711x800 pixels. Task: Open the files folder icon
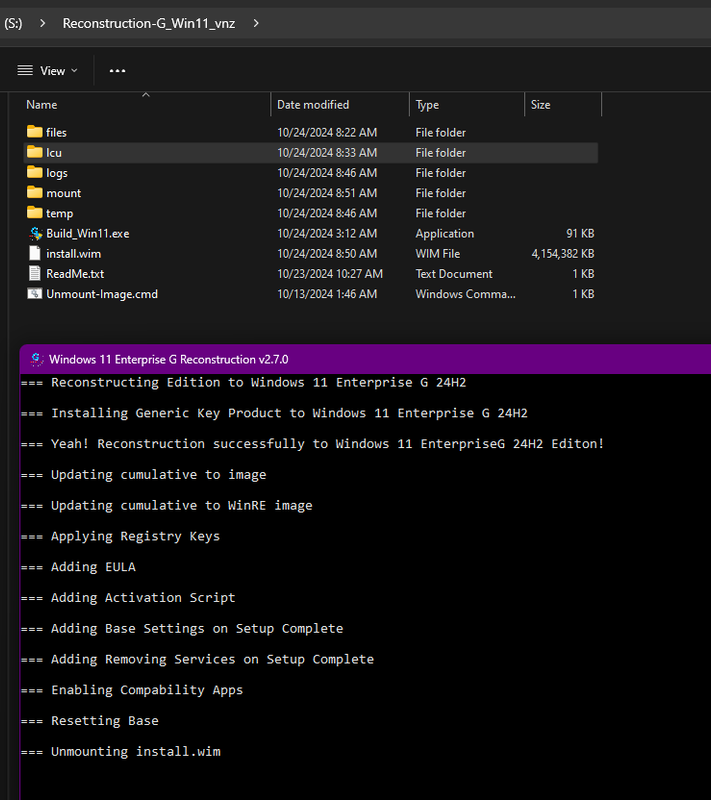click(35, 132)
